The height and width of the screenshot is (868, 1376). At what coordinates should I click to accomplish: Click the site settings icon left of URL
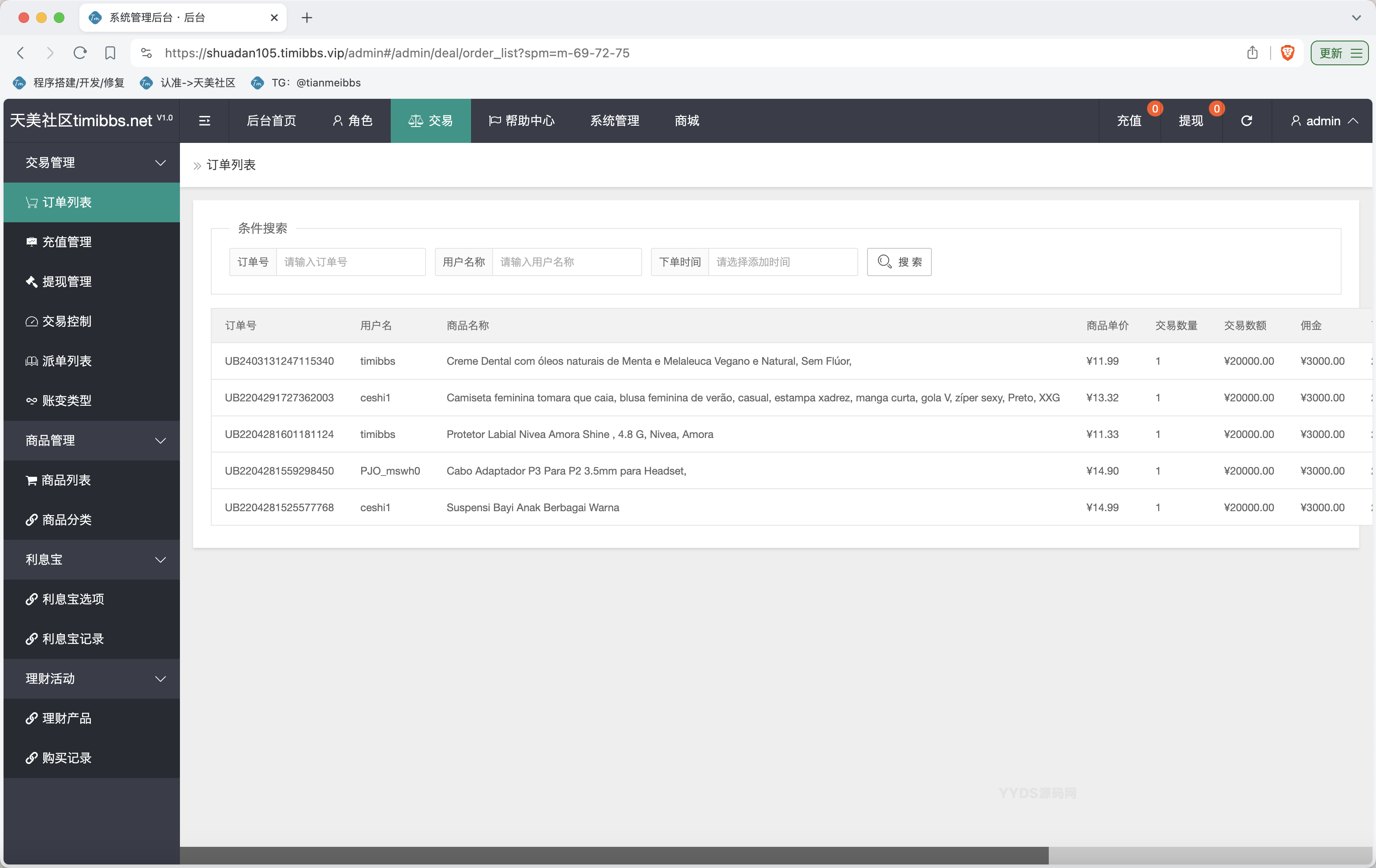pos(146,53)
